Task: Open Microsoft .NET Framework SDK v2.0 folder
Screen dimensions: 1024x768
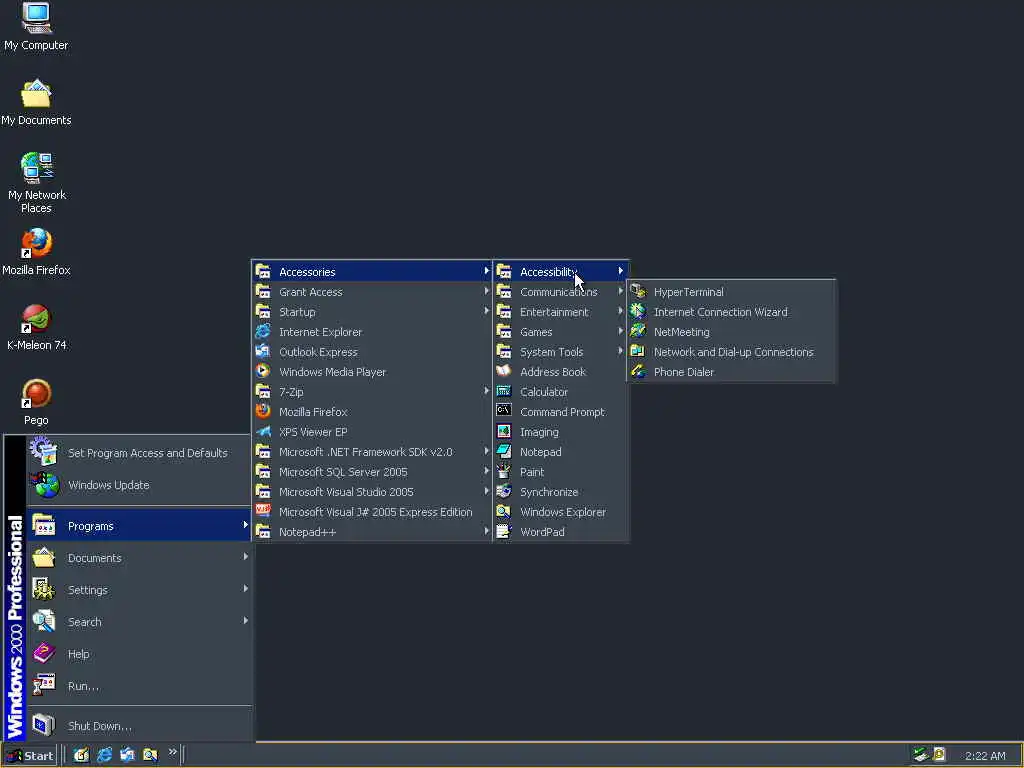Action: click(372, 451)
